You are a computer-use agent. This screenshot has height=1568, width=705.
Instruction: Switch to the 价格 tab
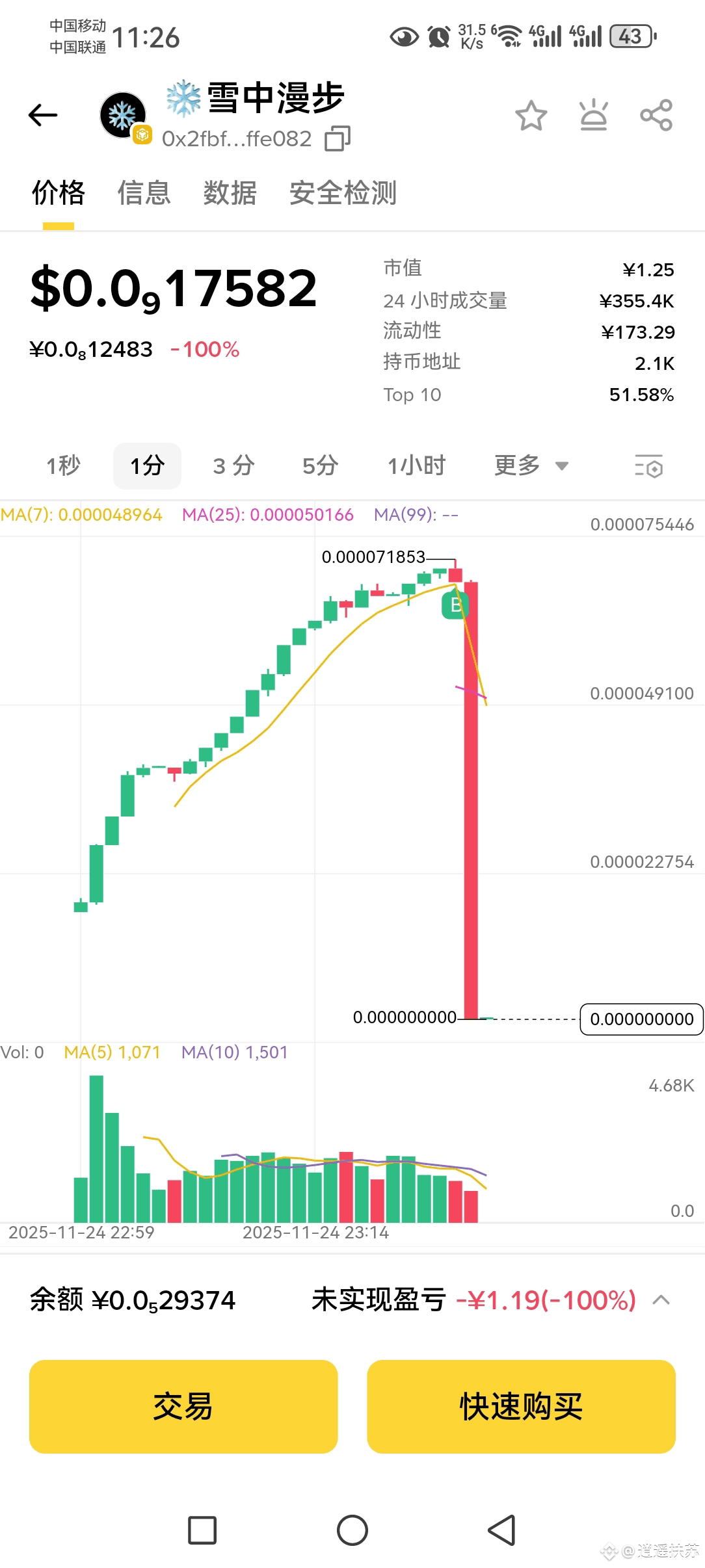pos(59,193)
